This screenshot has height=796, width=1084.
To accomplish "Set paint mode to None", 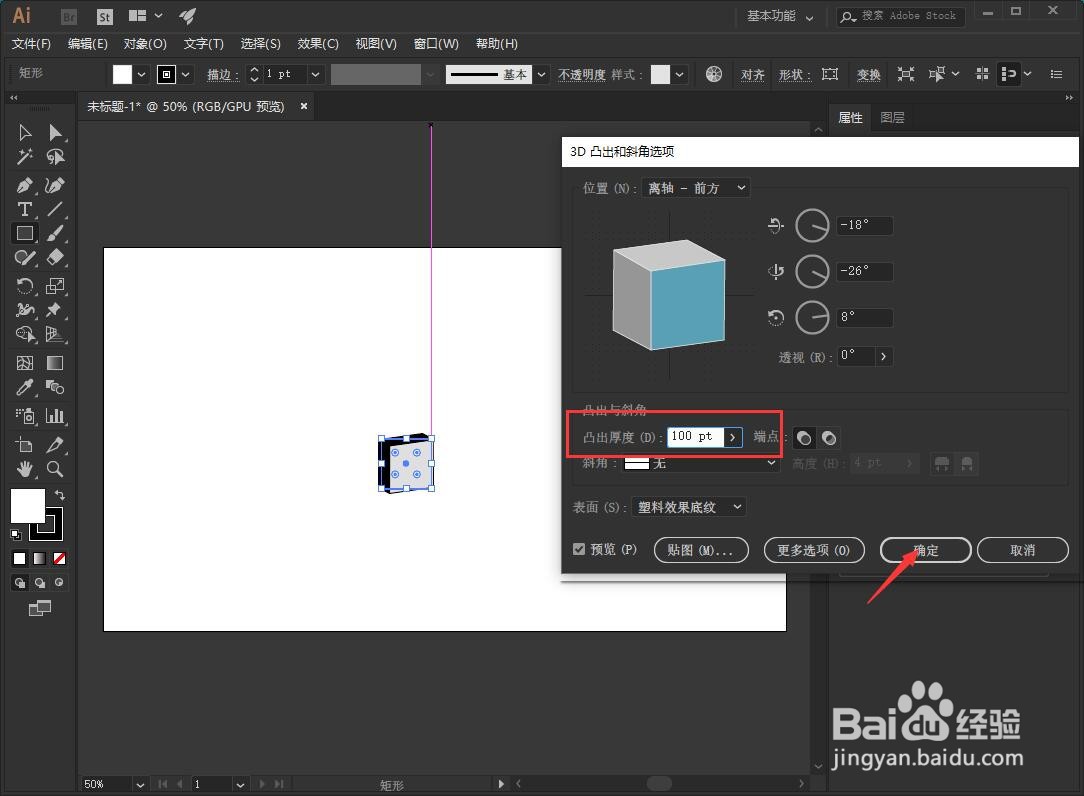I will click(x=59, y=558).
